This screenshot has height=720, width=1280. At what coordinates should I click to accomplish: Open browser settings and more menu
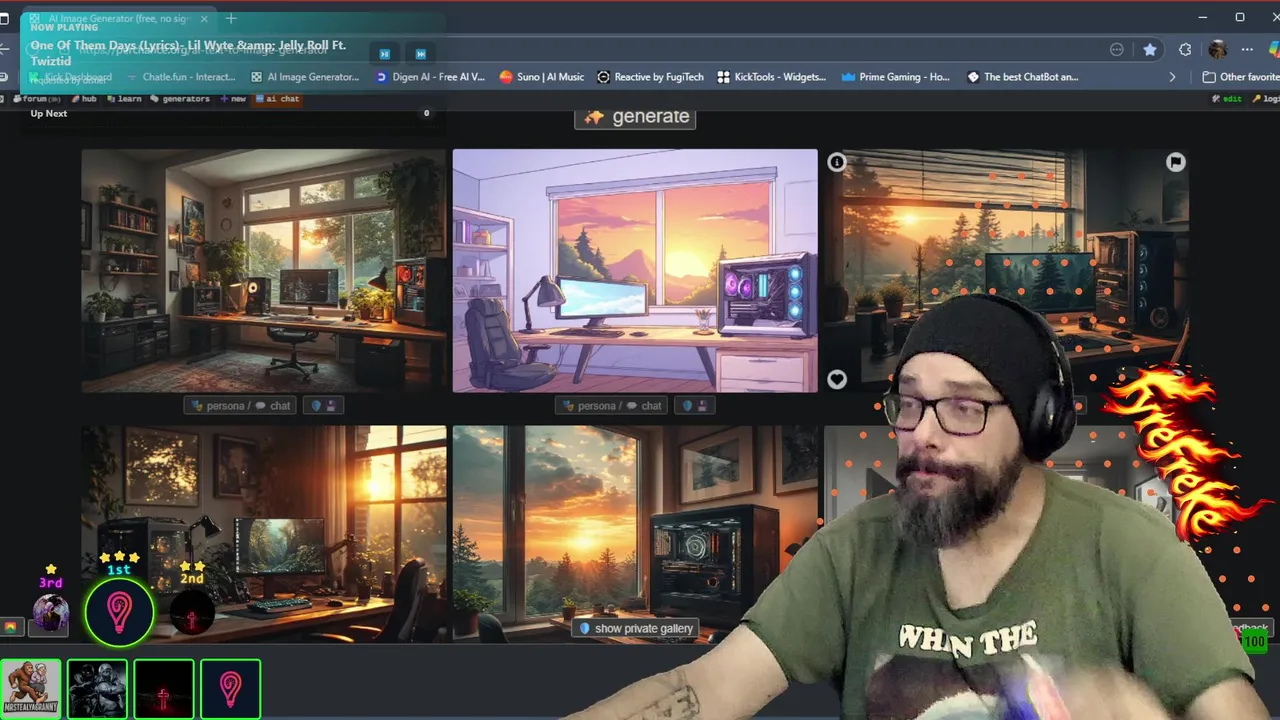[x=1247, y=49]
